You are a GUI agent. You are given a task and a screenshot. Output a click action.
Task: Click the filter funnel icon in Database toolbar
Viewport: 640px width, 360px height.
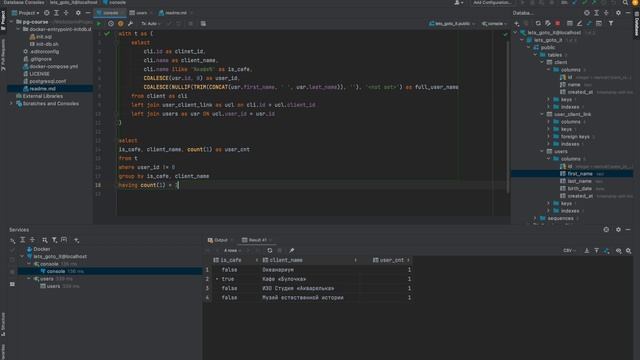click(611, 24)
